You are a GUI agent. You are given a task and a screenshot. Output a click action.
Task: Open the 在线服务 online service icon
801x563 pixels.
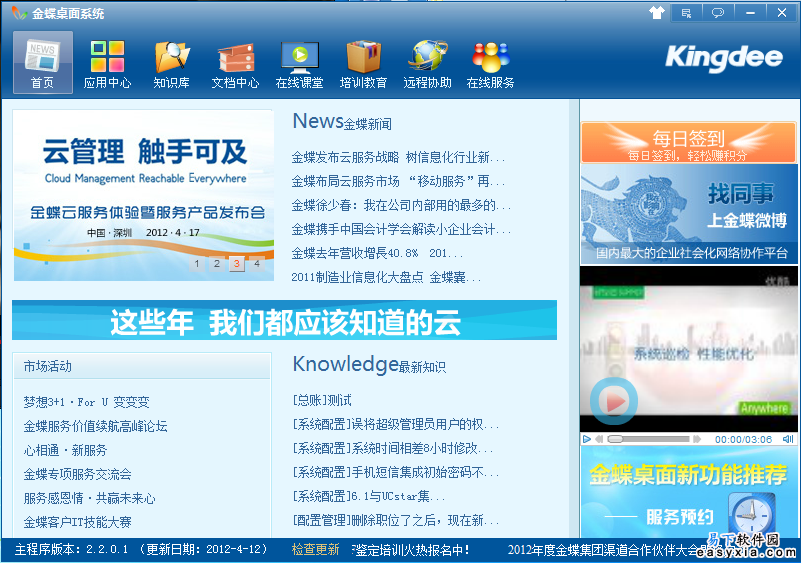(x=491, y=63)
